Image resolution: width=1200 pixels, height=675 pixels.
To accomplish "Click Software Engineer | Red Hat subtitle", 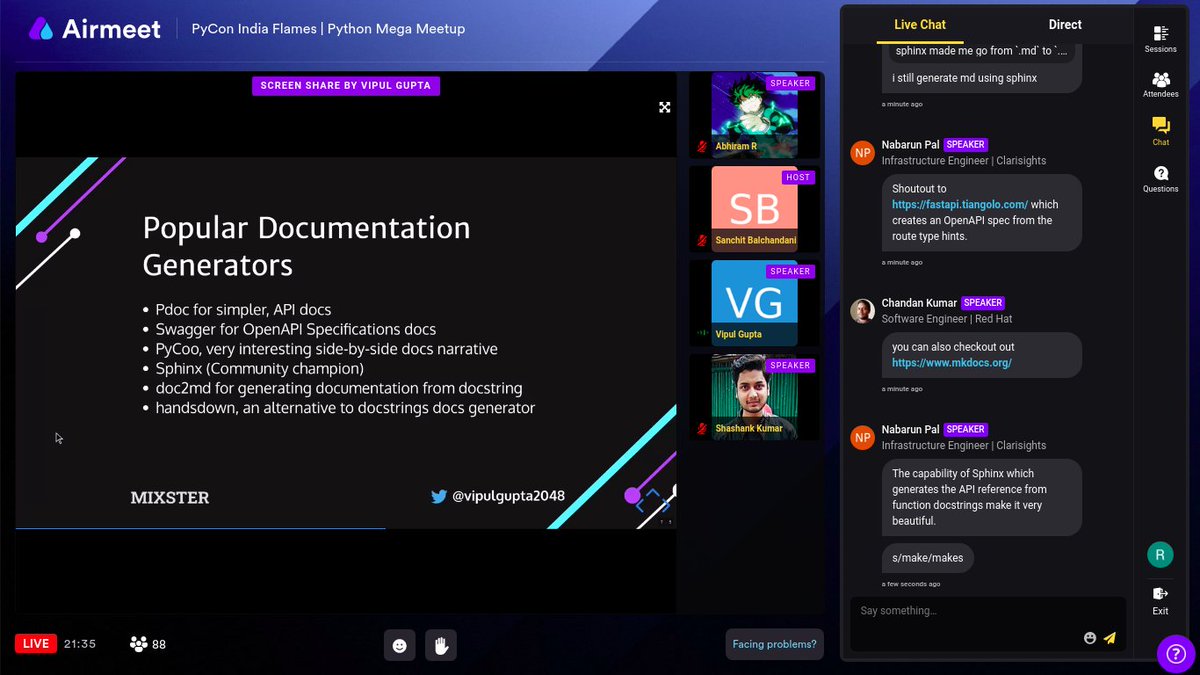I will tap(947, 319).
